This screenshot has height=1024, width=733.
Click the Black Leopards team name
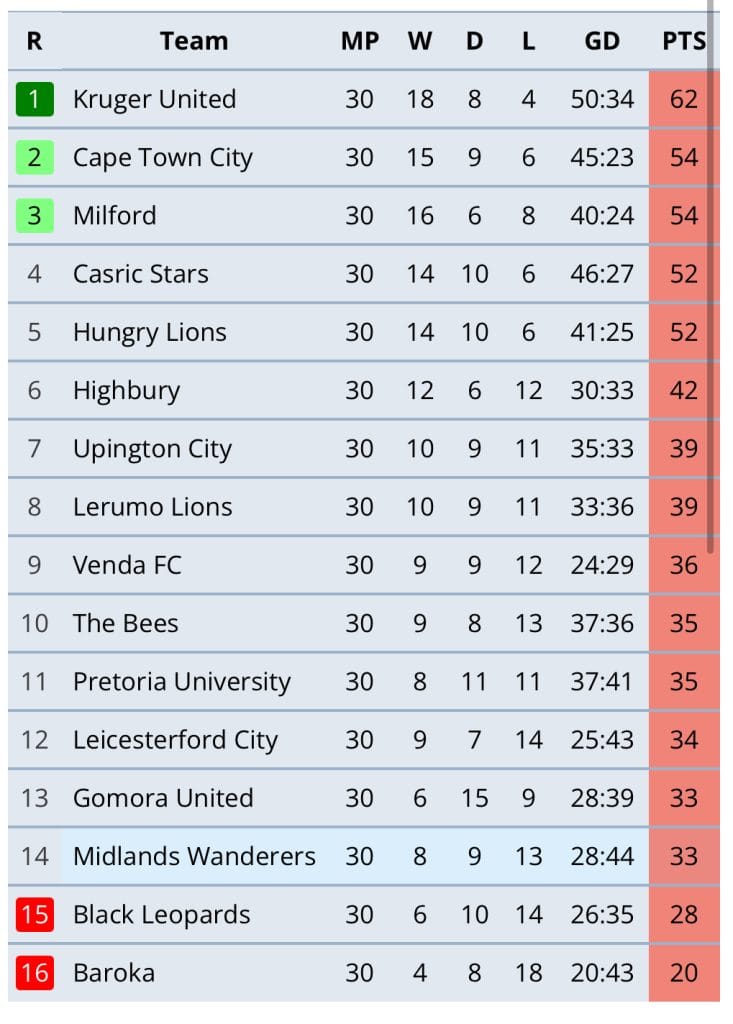tap(161, 915)
